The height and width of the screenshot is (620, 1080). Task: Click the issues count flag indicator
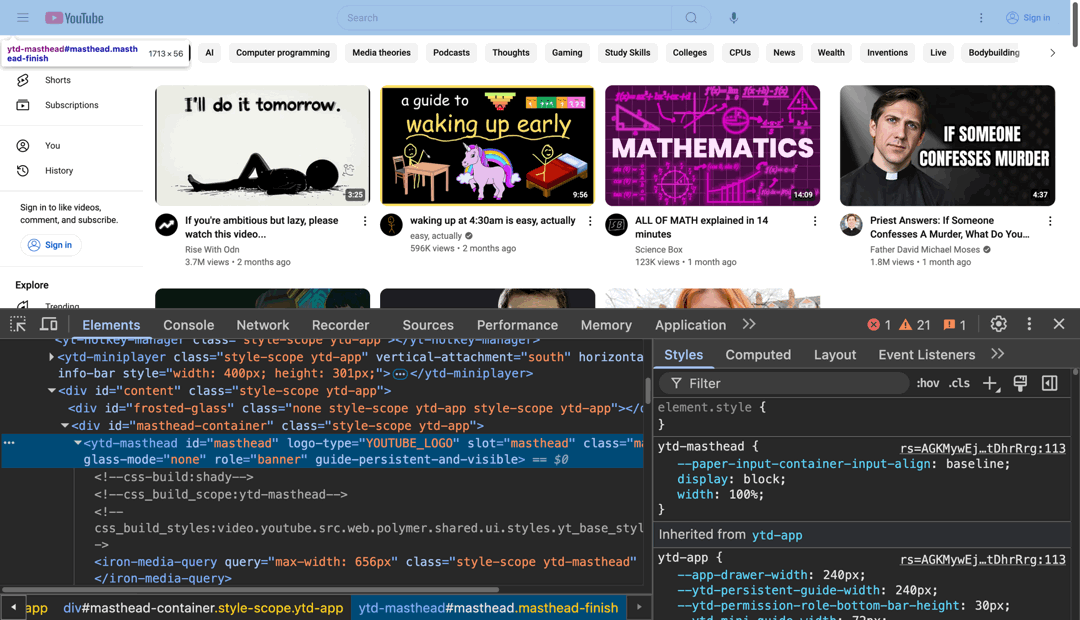(x=955, y=324)
